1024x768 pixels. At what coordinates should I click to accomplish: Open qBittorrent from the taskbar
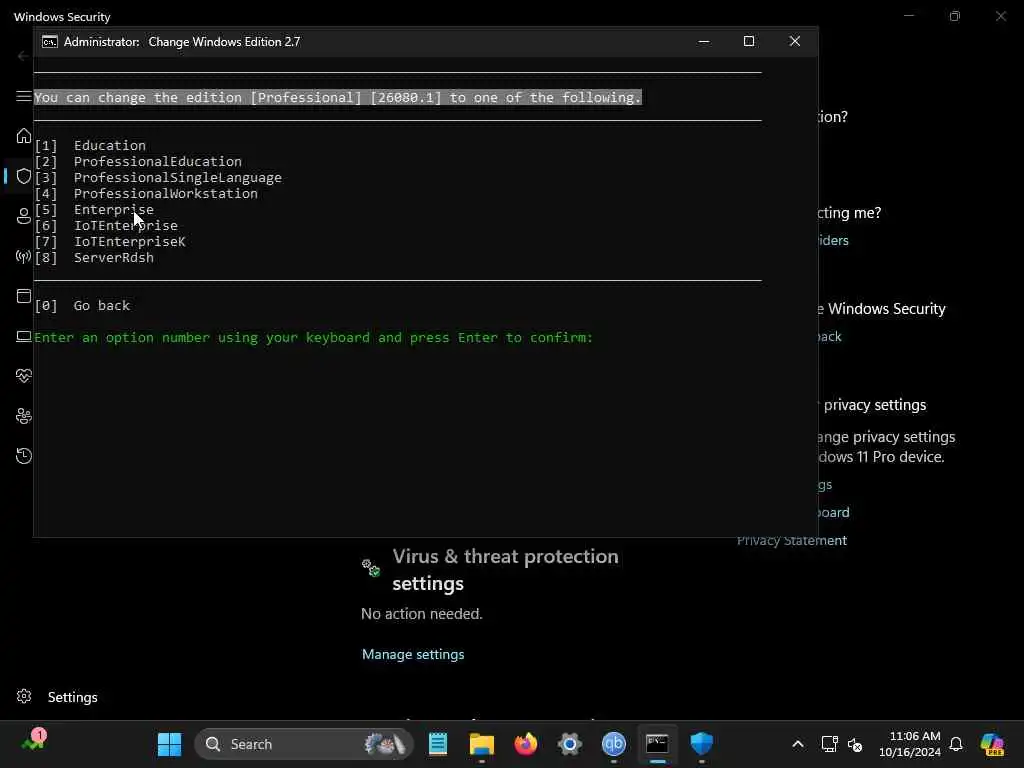tap(613, 744)
